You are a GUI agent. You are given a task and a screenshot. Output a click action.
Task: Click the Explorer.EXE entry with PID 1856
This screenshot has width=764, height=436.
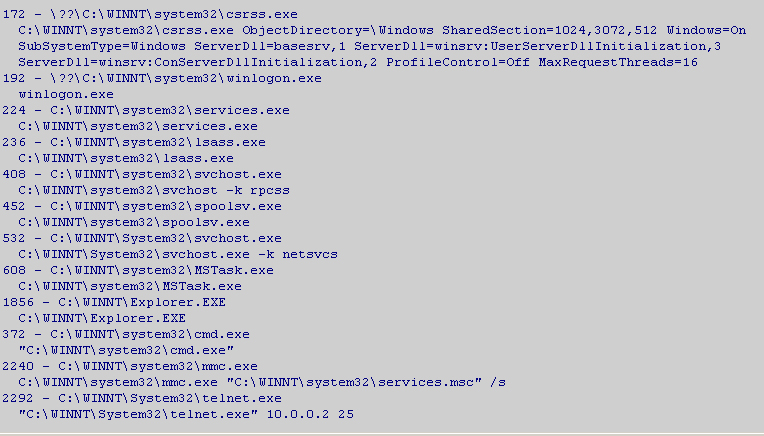click(x=114, y=303)
